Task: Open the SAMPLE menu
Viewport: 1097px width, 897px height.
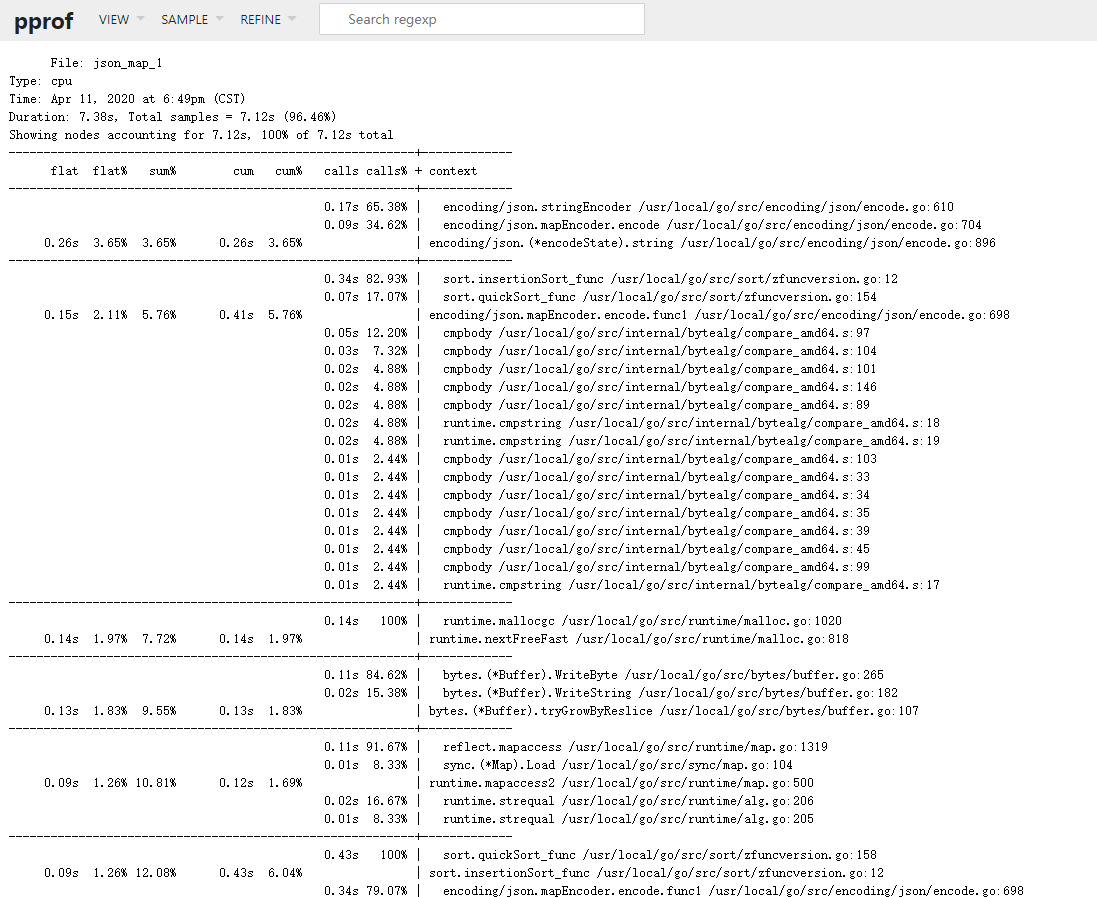Action: tap(183, 18)
